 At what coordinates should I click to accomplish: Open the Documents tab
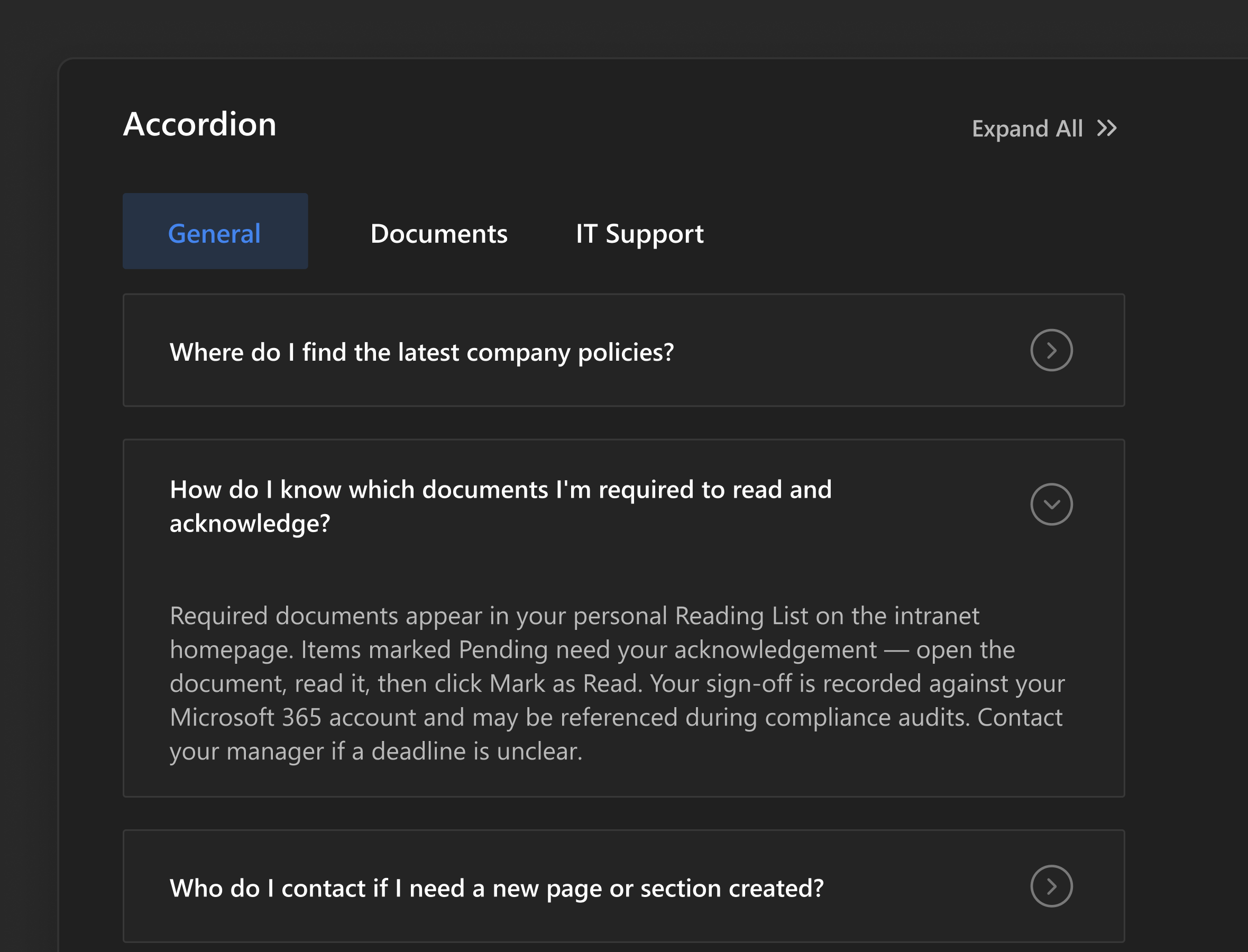(x=439, y=233)
